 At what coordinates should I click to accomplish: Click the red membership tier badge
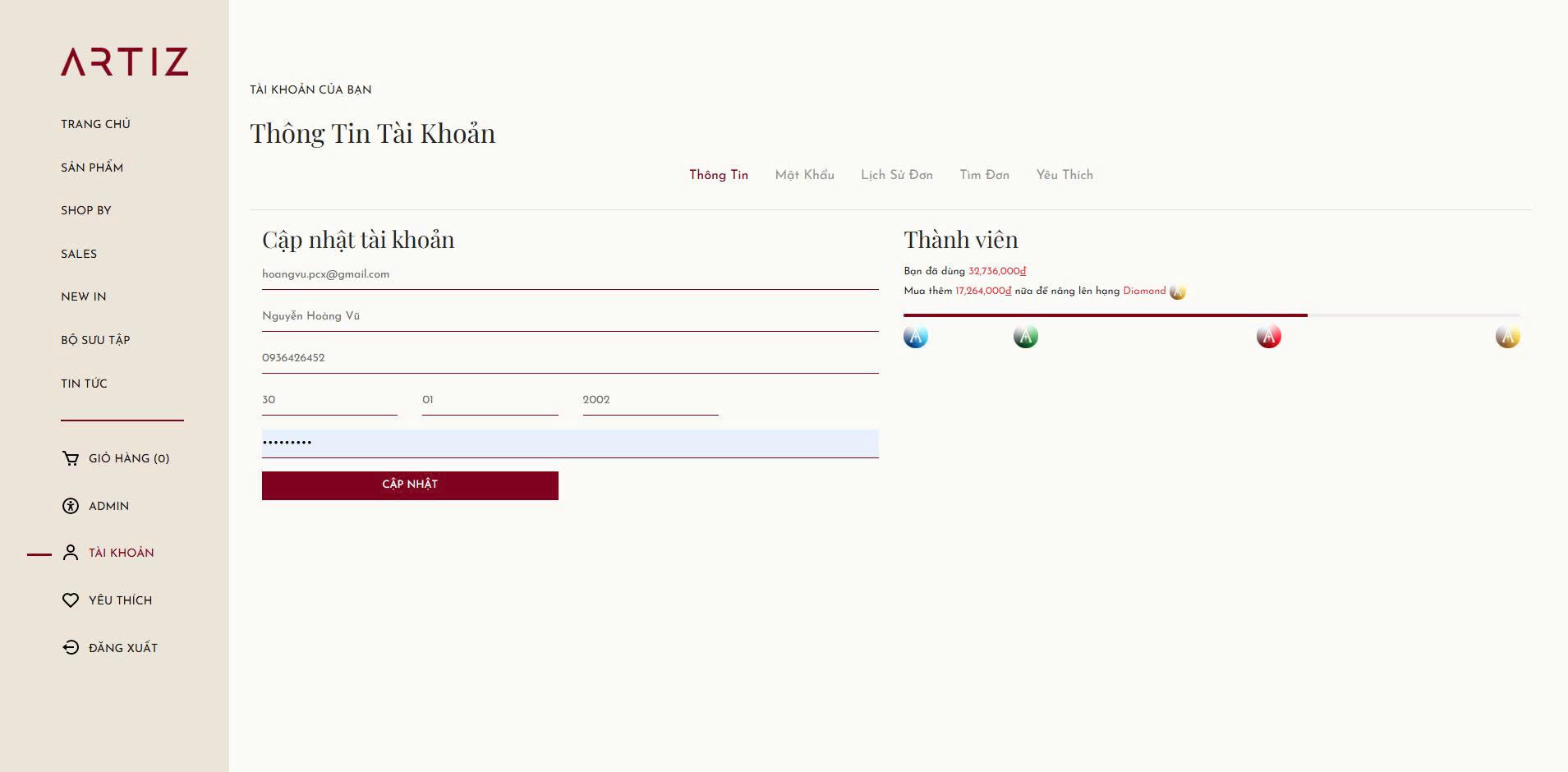click(1268, 337)
